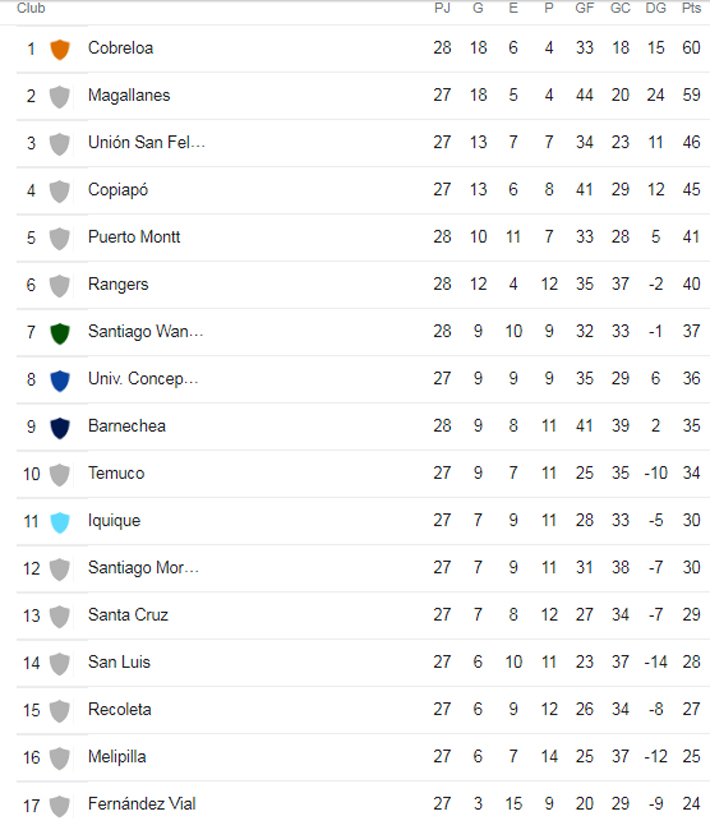Open the Temuco team entry

tap(116, 473)
